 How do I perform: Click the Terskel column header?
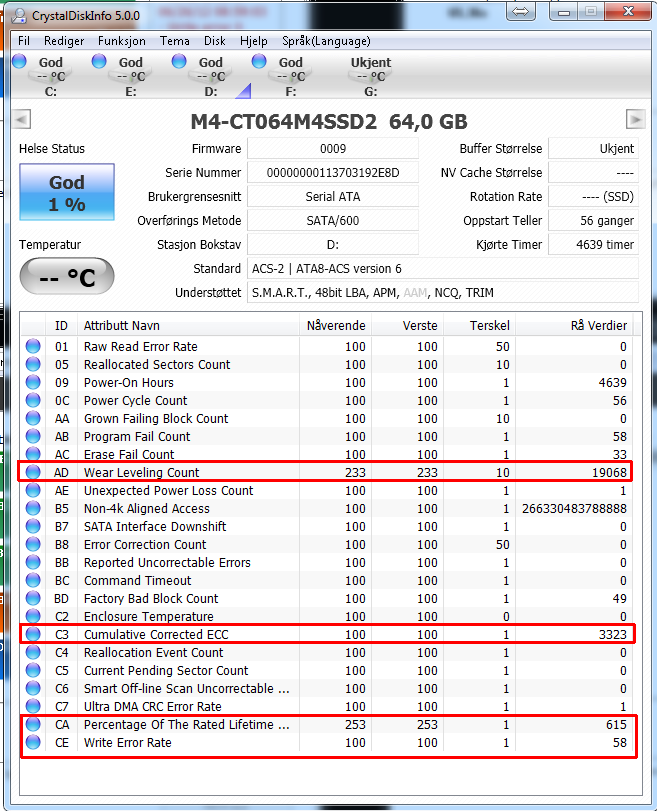(x=480, y=325)
